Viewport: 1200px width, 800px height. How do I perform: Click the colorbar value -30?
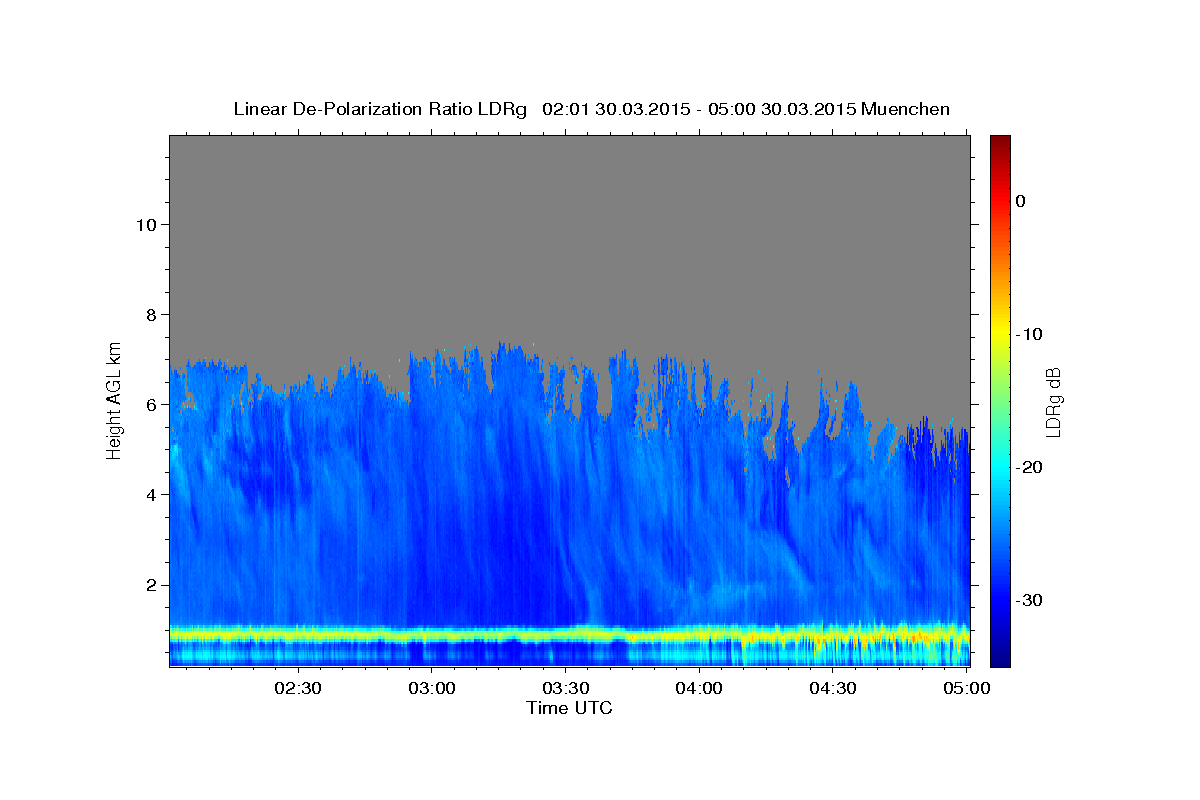[1029, 600]
